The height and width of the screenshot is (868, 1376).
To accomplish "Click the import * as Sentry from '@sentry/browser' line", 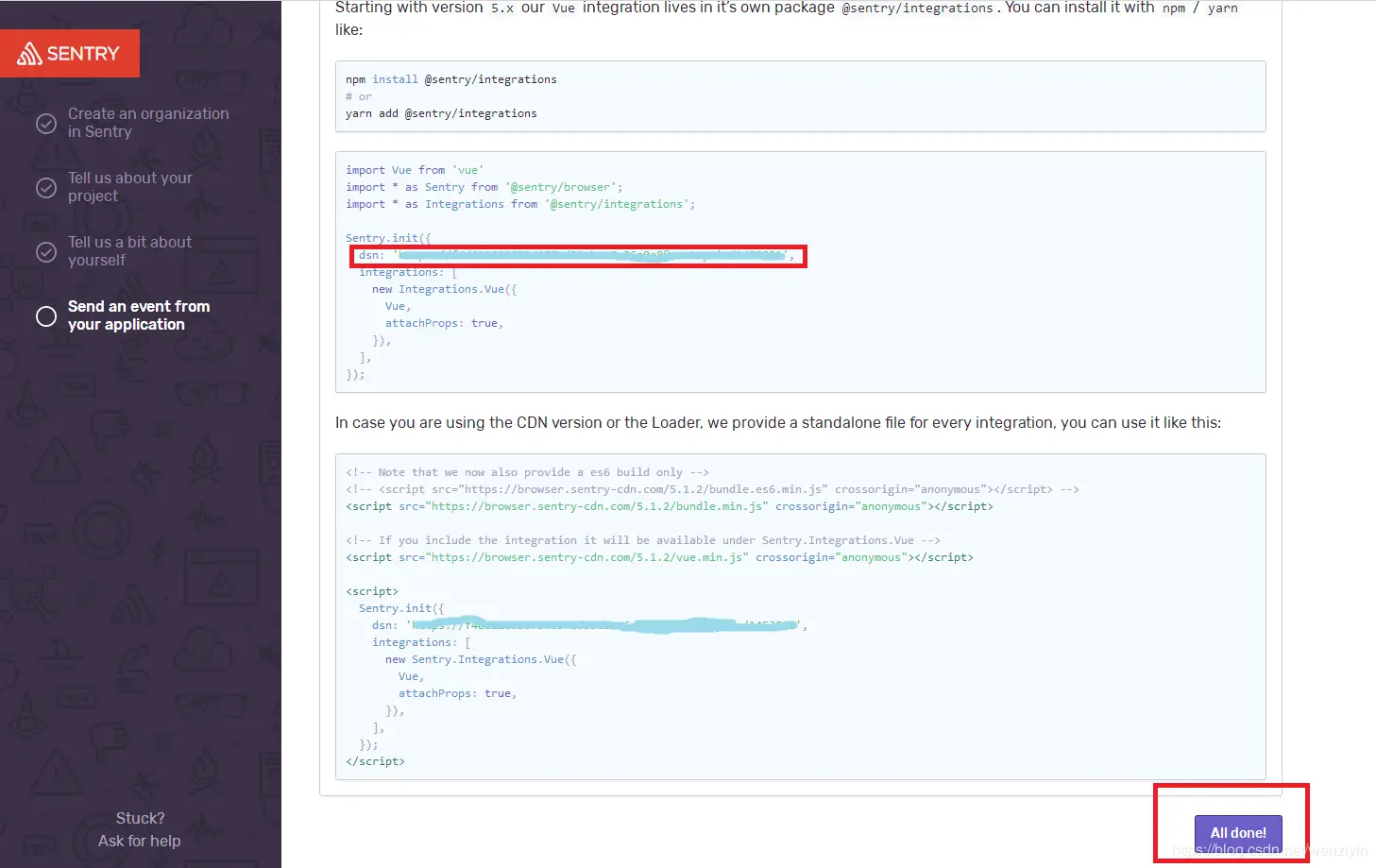I will (x=484, y=187).
